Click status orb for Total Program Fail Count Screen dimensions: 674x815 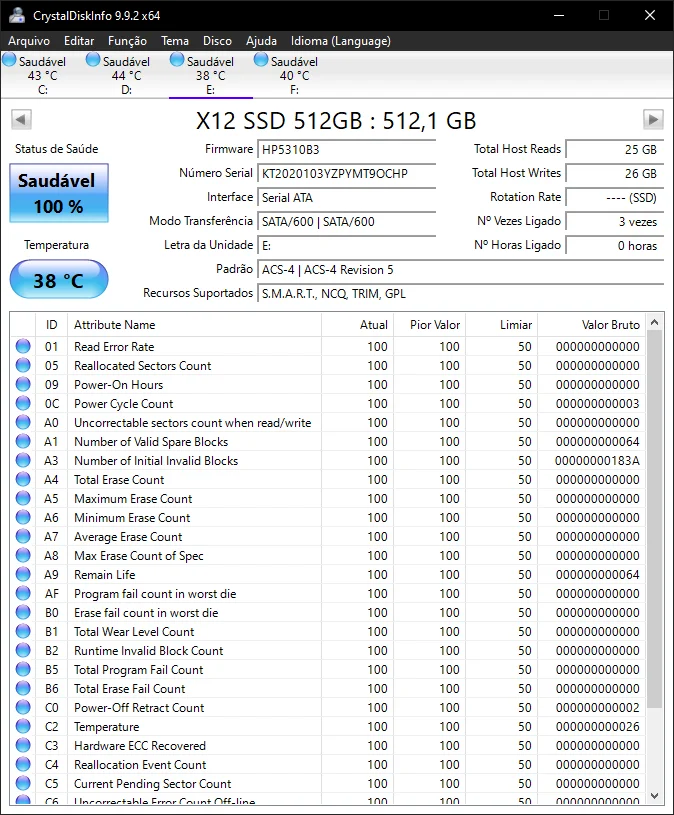coord(23,669)
